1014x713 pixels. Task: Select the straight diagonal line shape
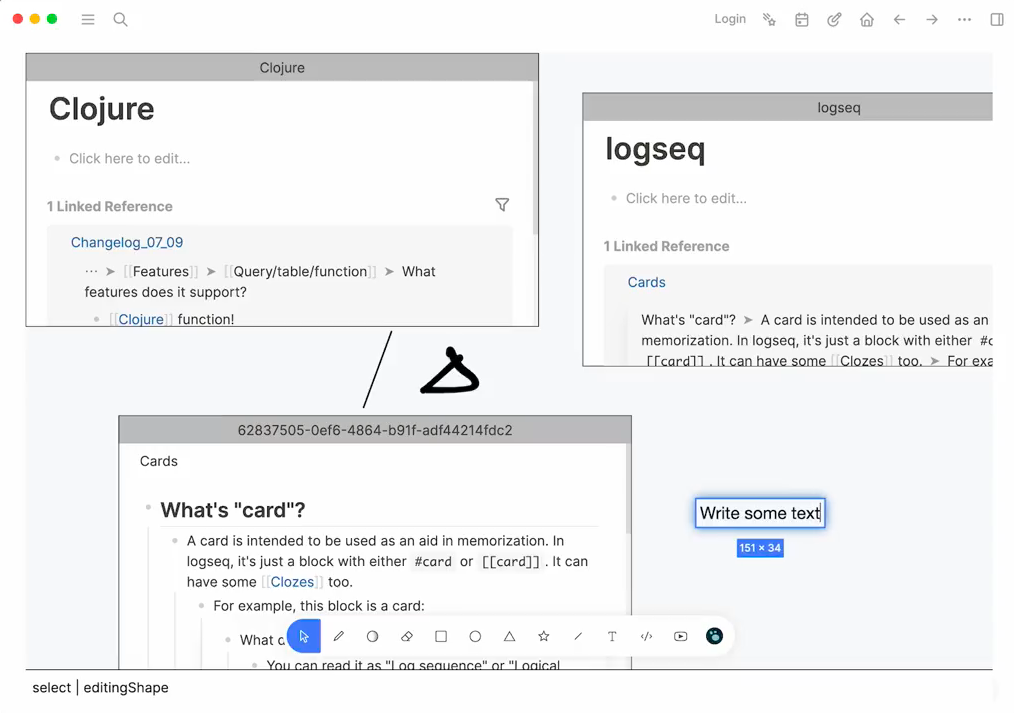pos(377,370)
